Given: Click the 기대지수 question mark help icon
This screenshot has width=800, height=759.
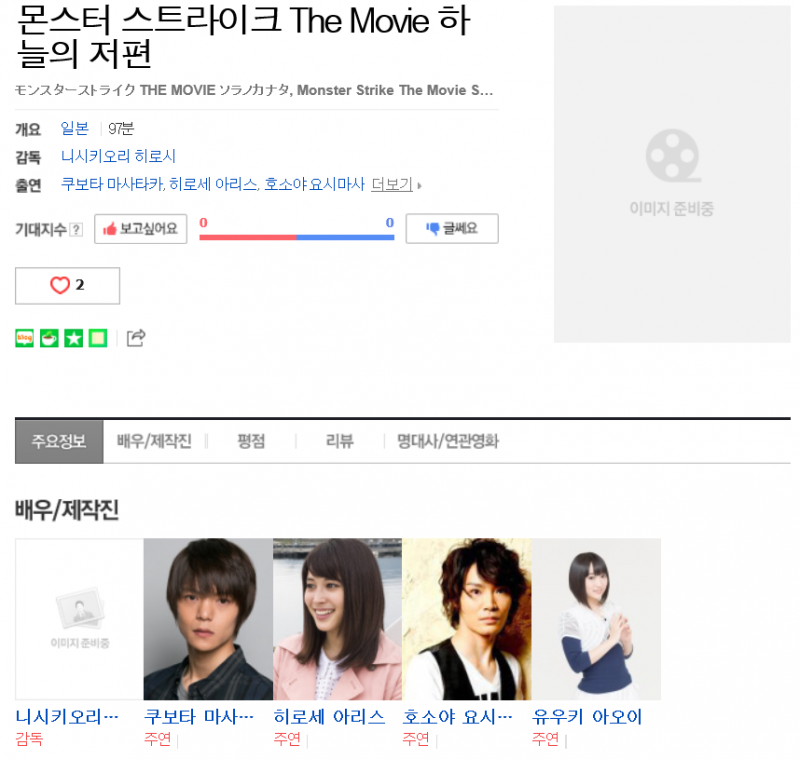Looking at the screenshot, I should coord(76,230).
